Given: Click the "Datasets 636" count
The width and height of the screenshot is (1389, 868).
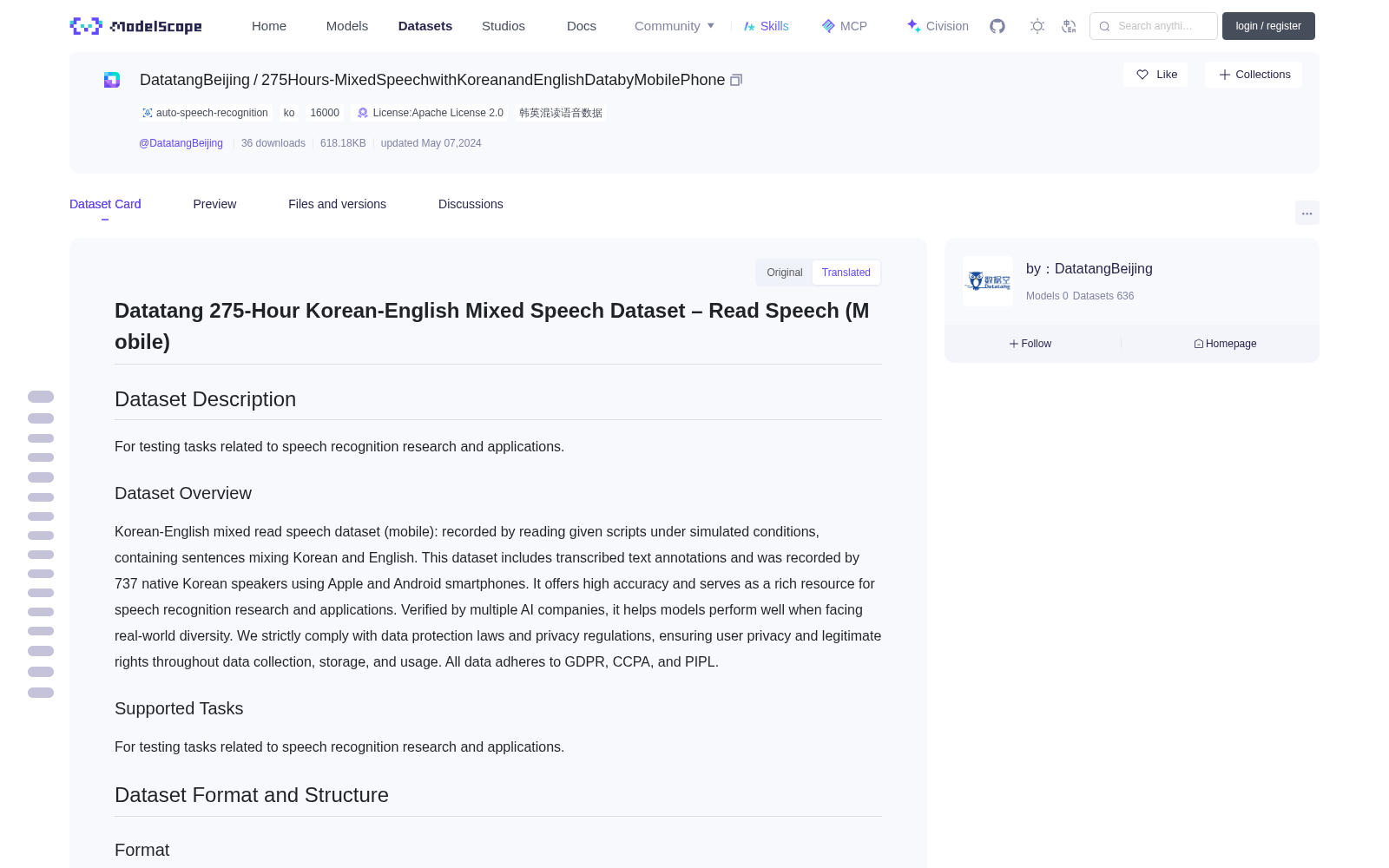Looking at the screenshot, I should click(1103, 296).
